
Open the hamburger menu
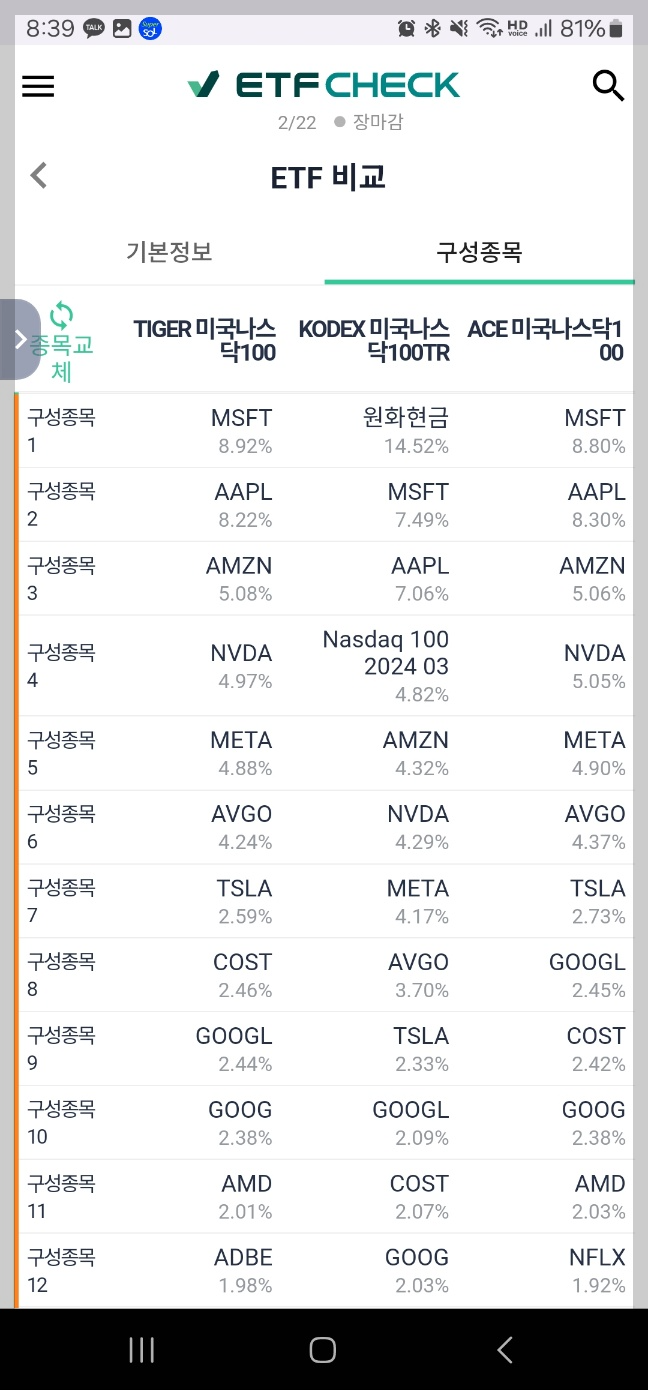[38, 86]
